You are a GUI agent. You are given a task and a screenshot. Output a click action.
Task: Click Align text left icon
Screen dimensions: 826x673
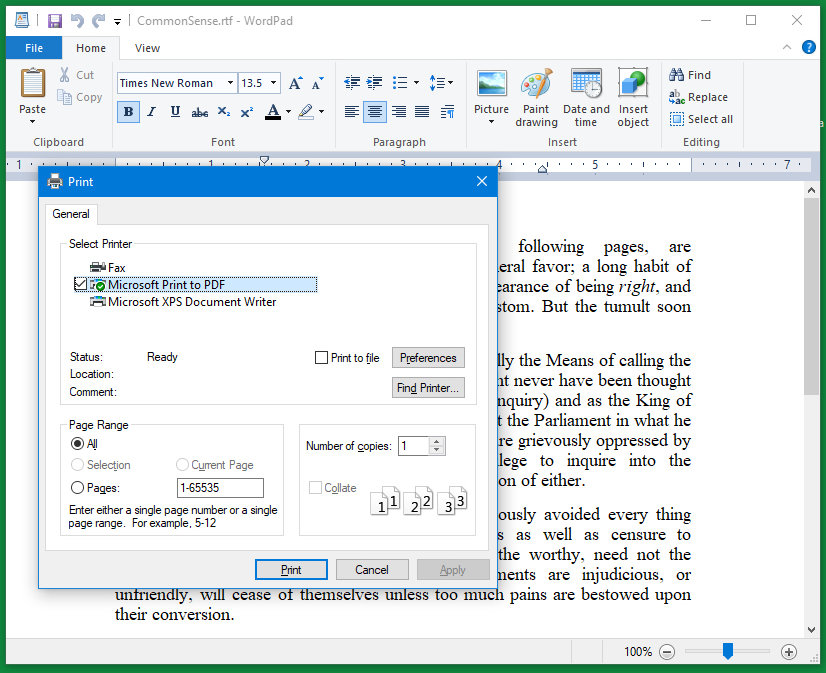pyautogui.click(x=352, y=112)
